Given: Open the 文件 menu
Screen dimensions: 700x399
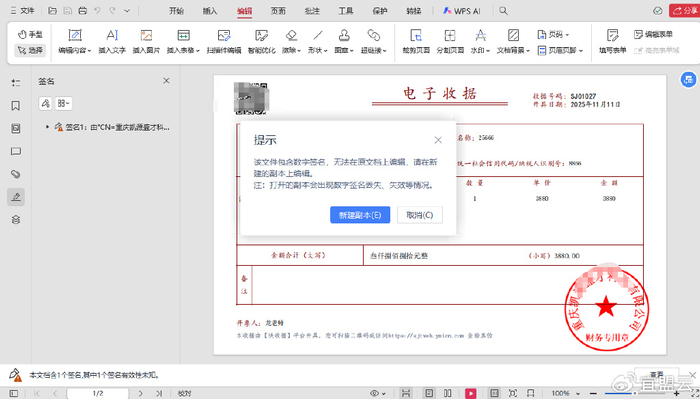Looking at the screenshot, I should point(22,11).
